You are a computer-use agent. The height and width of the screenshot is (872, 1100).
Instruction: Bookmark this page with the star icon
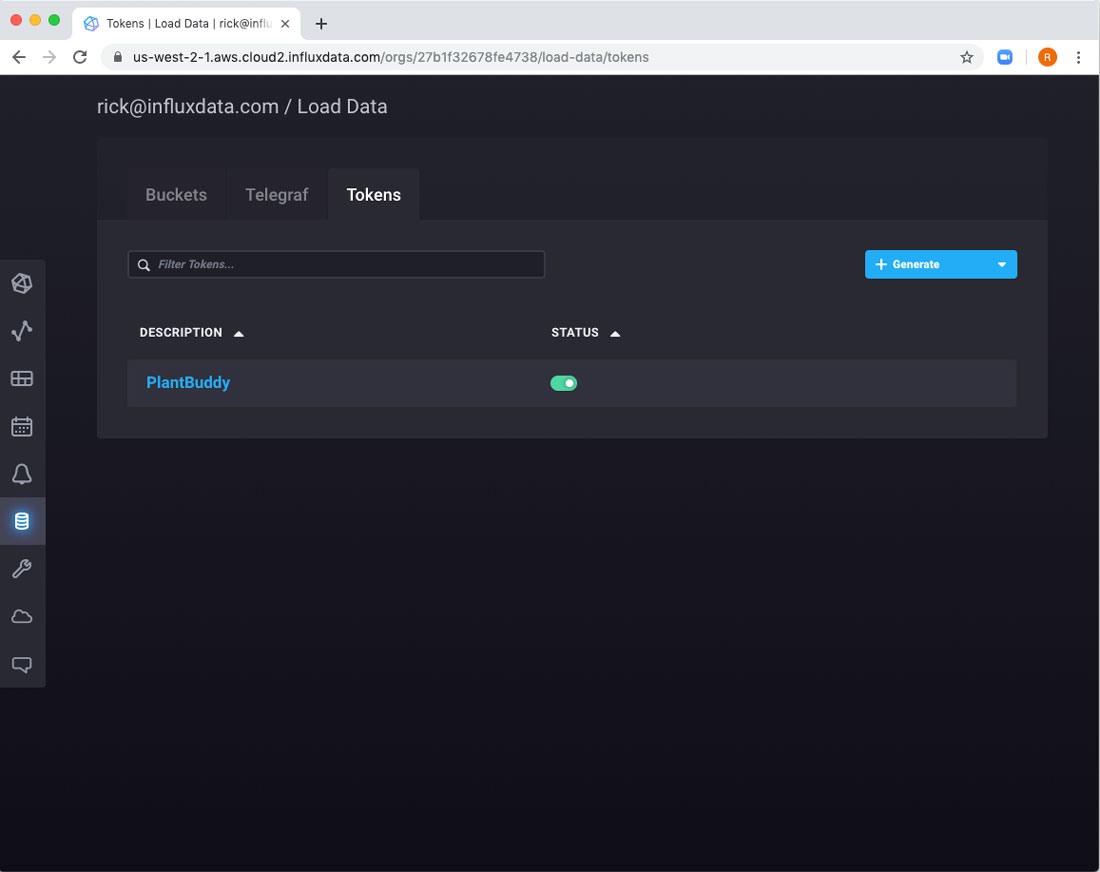point(967,58)
